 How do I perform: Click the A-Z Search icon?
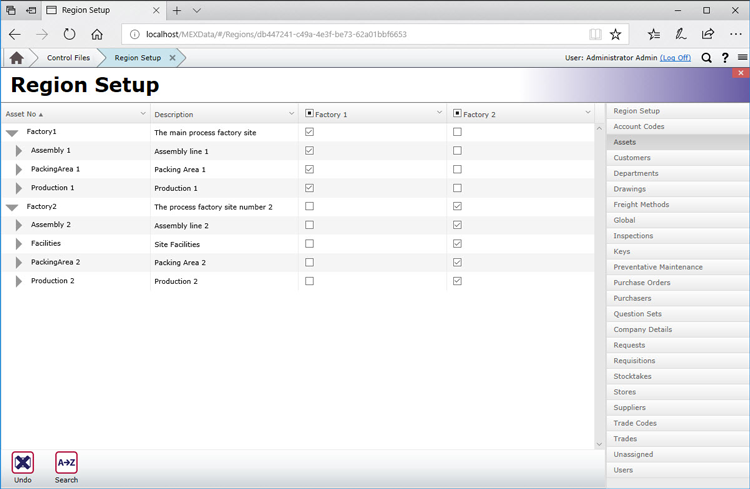point(66,462)
